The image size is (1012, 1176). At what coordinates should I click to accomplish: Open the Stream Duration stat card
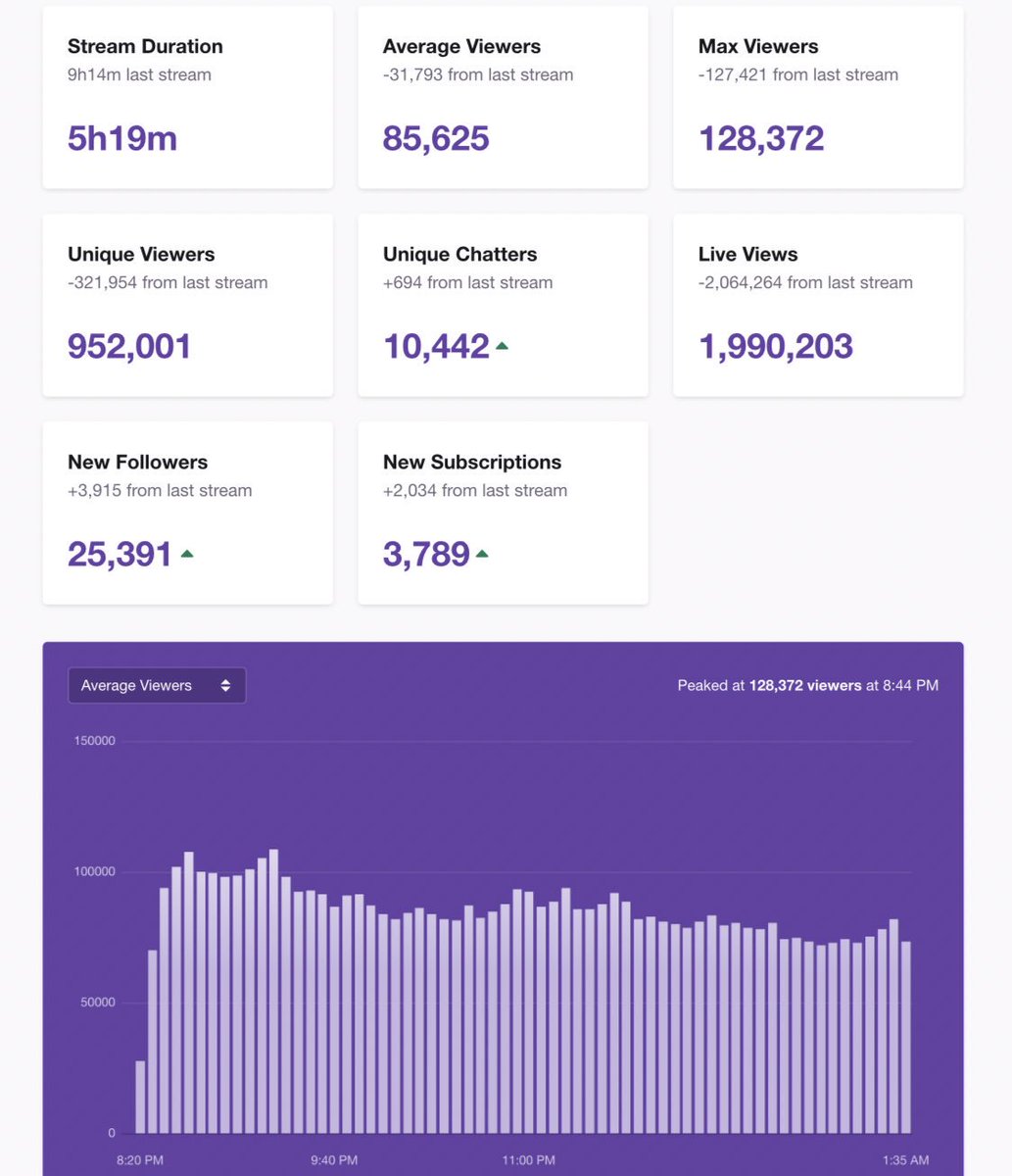click(x=188, y=97)
